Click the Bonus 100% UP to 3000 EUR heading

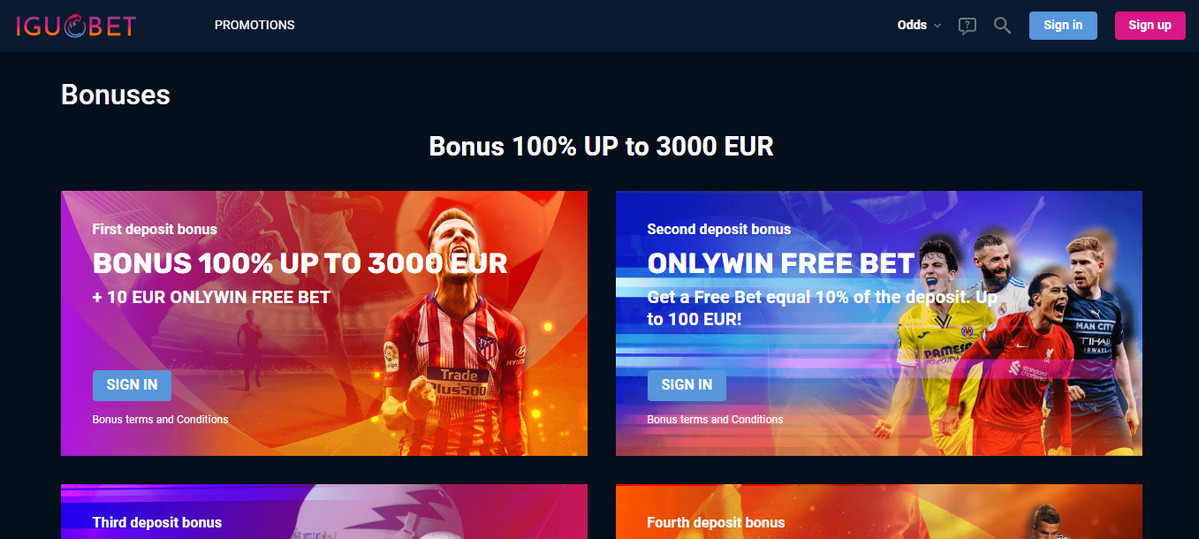pos(601,146)
